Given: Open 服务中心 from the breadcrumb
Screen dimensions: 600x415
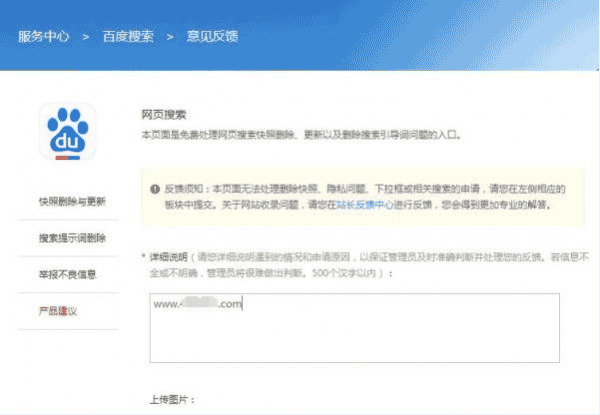Looking at the screenshot, I should click(x=43, y=36).
